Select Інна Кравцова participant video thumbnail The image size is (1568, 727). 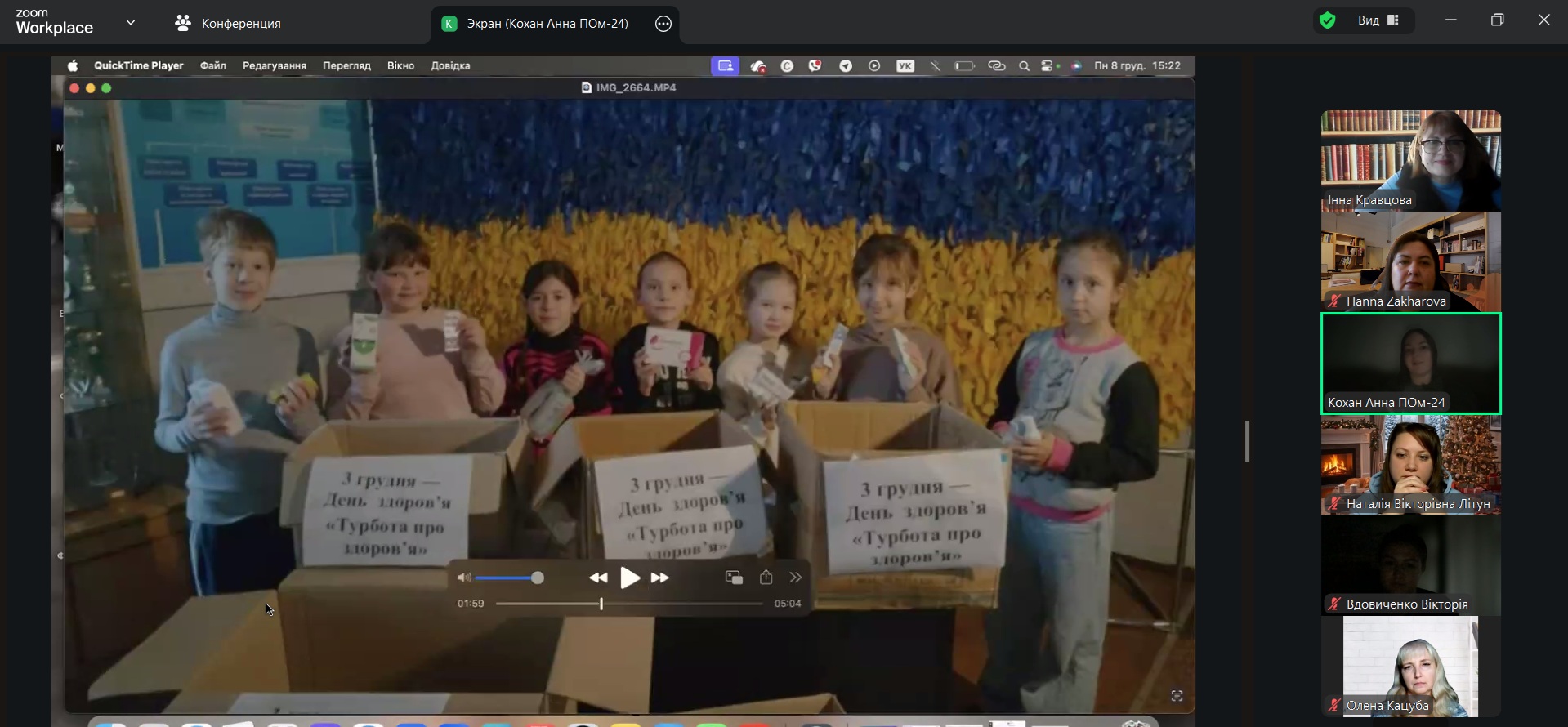[x=1410, y=160]
